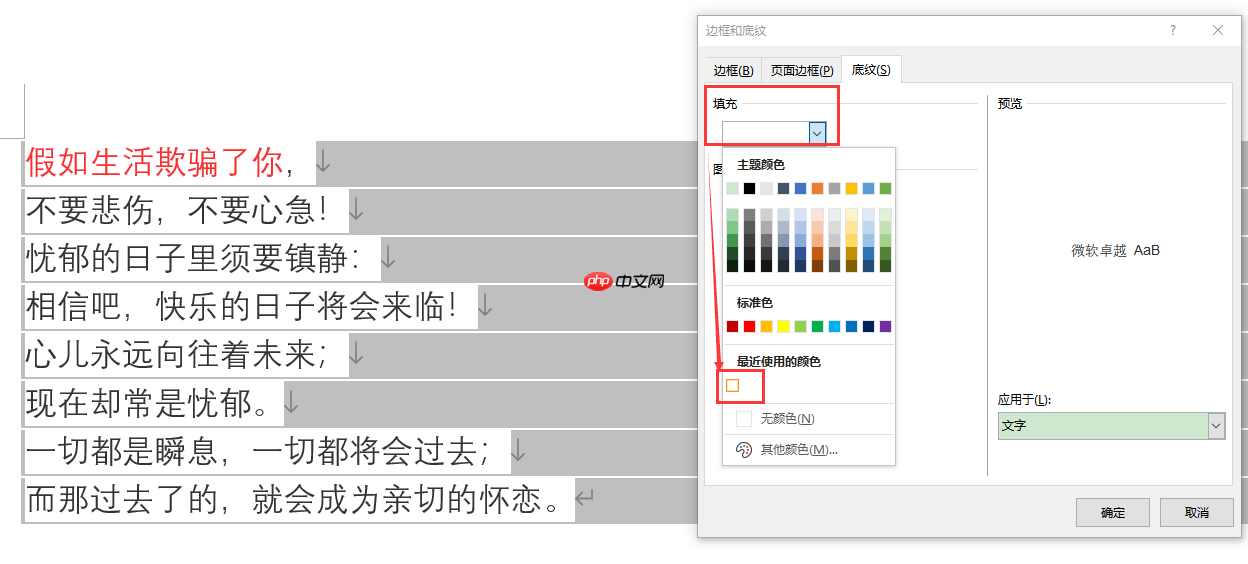Open the 应用于 dropdown showing 文字
Image resolution: width=1248 pixels, height=564 pixels.
(x=1111, y=426)
